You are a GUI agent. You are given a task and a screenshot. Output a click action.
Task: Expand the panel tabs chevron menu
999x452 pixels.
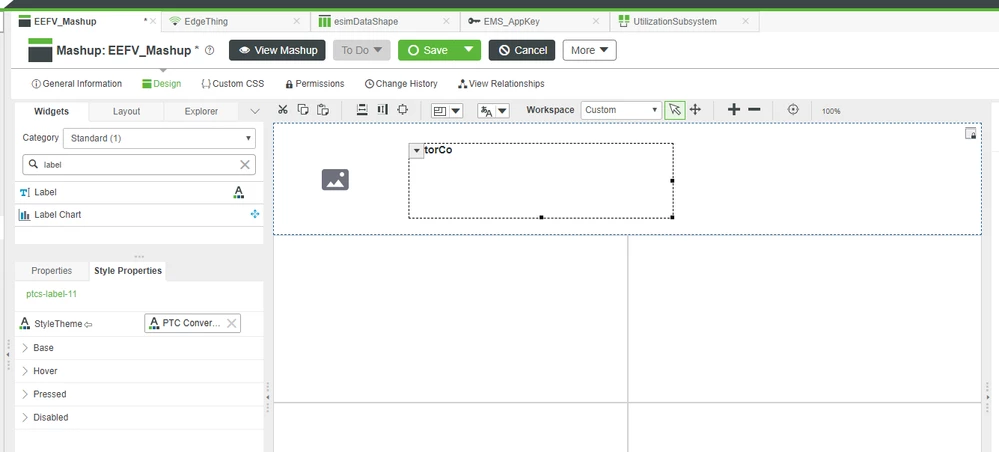point(255,112)
